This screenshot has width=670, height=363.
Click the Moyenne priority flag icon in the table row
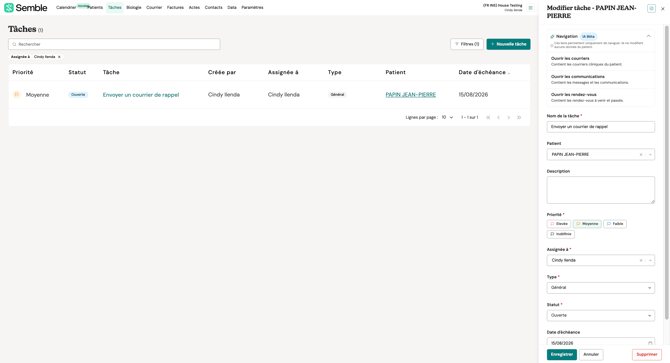17,94
